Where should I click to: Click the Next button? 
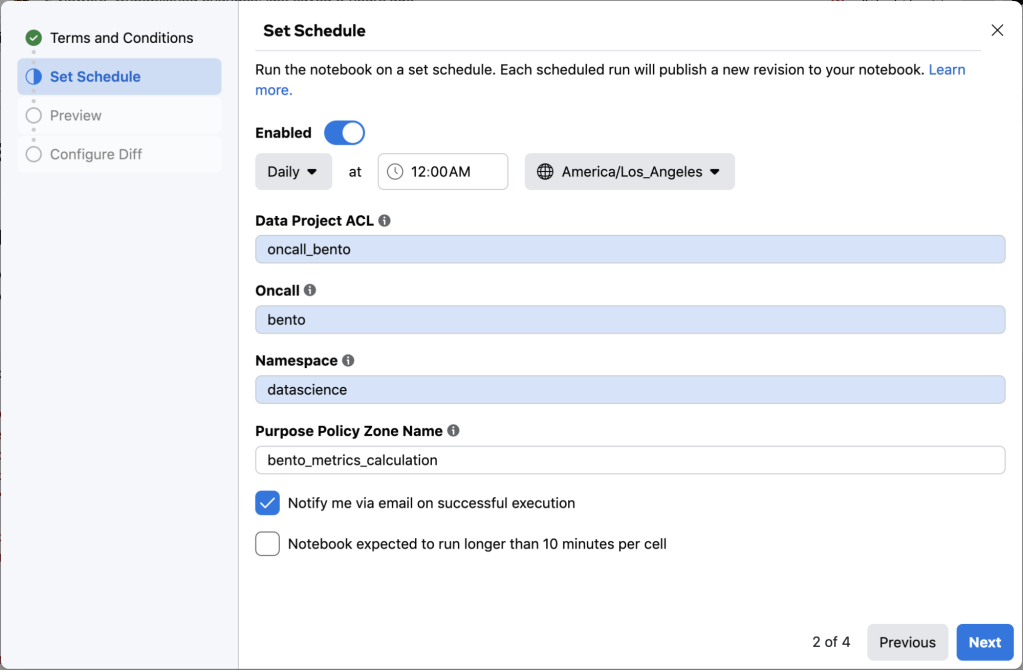pos(984,642)
